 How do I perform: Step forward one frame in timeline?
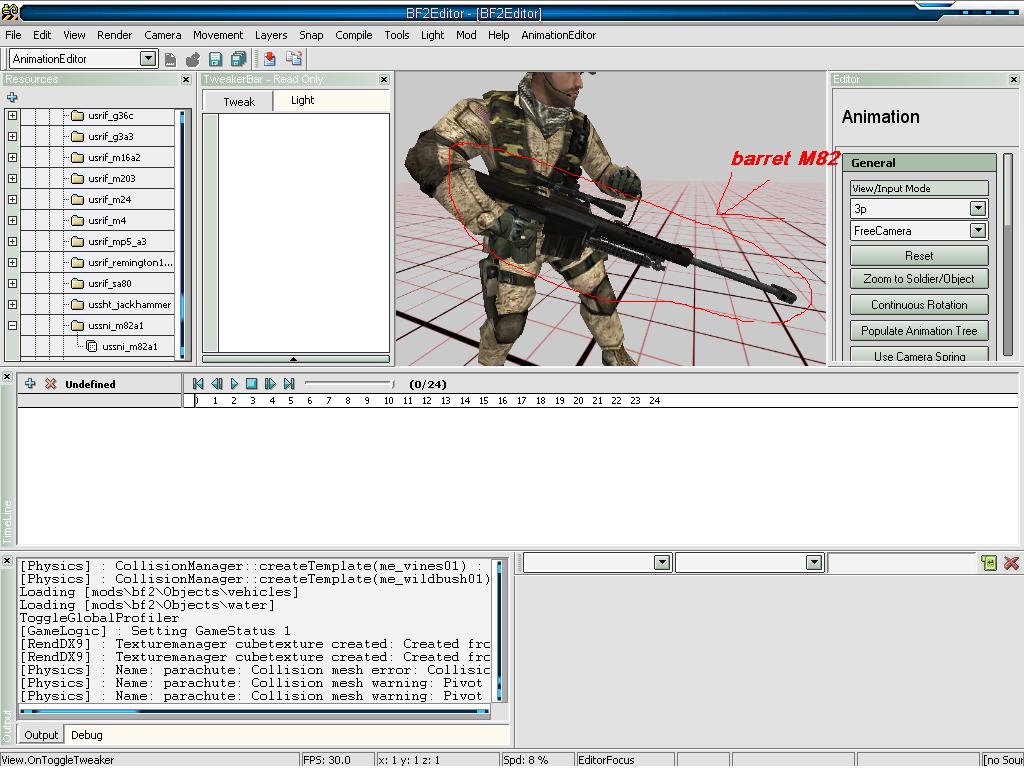tap(270, 384)
